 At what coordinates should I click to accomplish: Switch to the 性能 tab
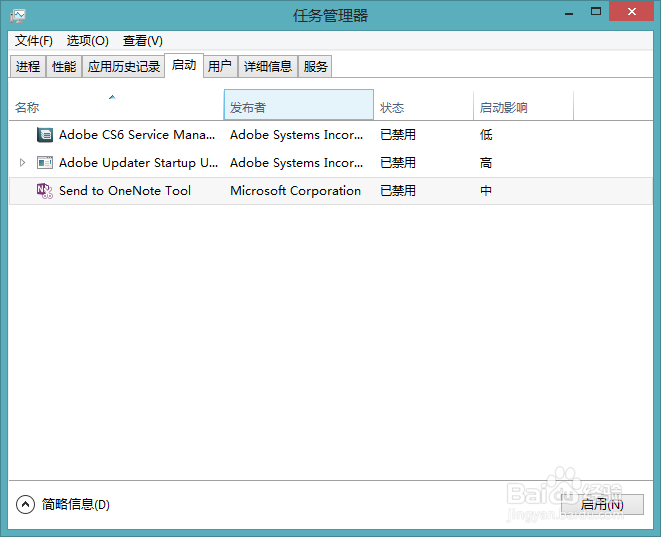pos(64,67)
